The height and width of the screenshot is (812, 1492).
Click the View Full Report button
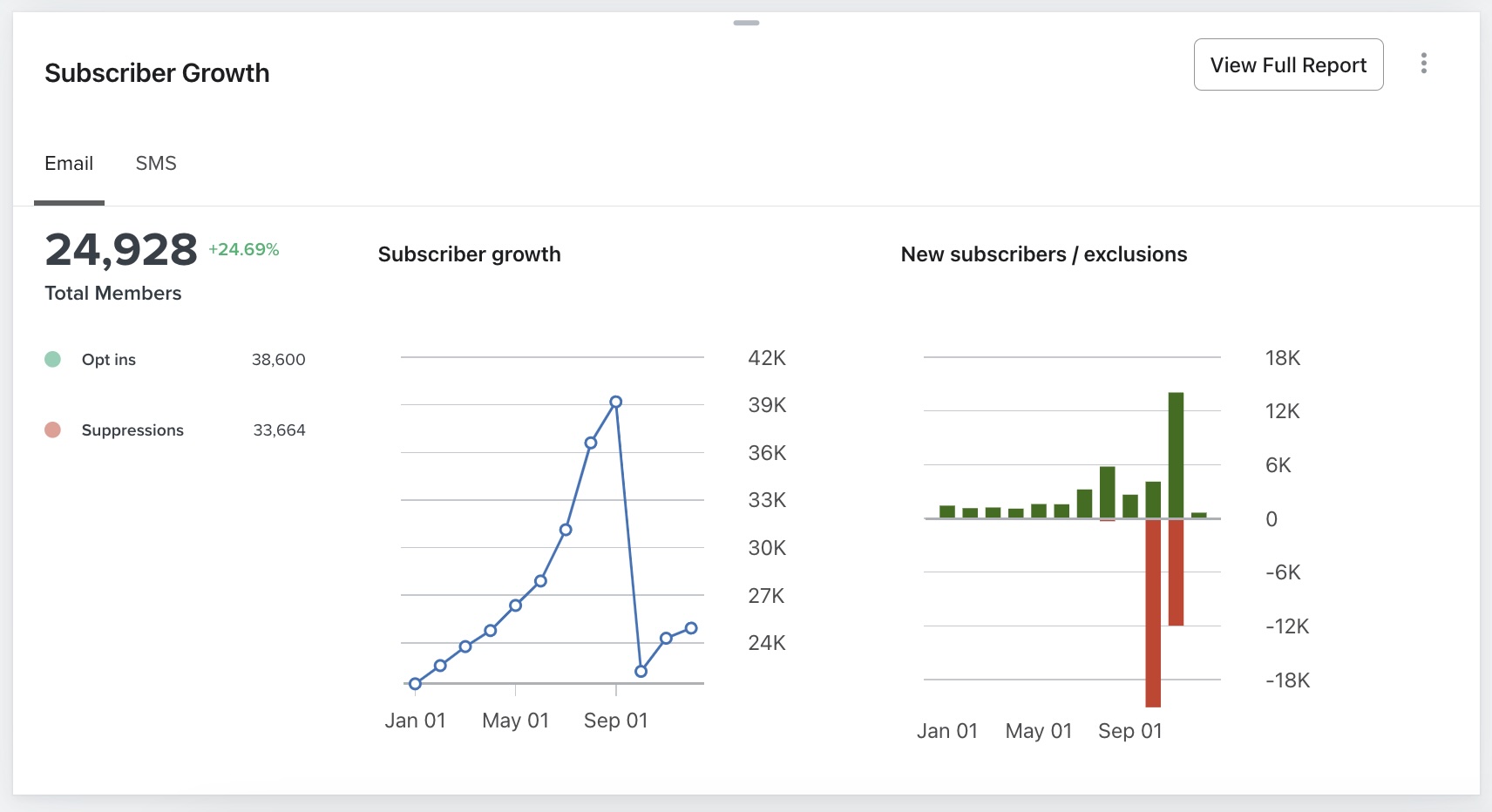[1287, 64]
